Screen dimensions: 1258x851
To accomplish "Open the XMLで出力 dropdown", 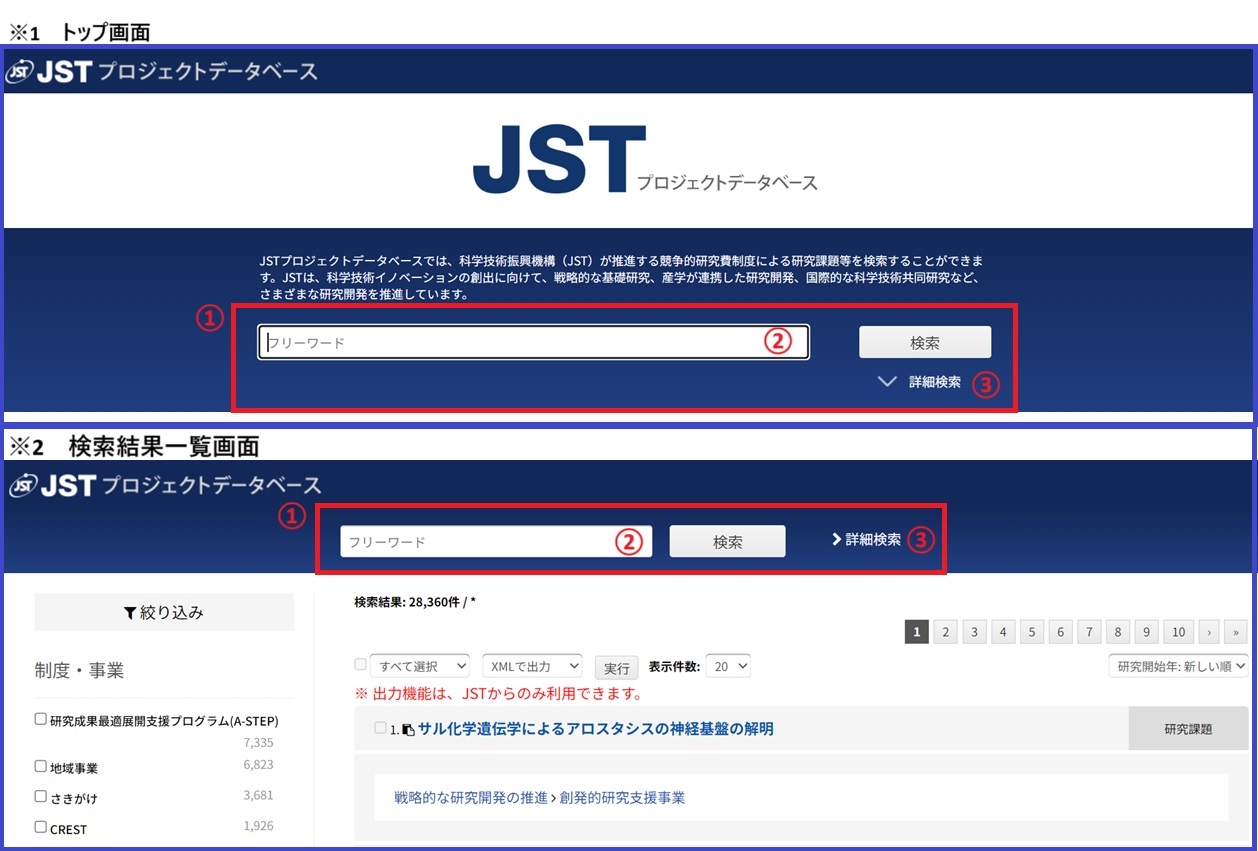I will (532, 666).
